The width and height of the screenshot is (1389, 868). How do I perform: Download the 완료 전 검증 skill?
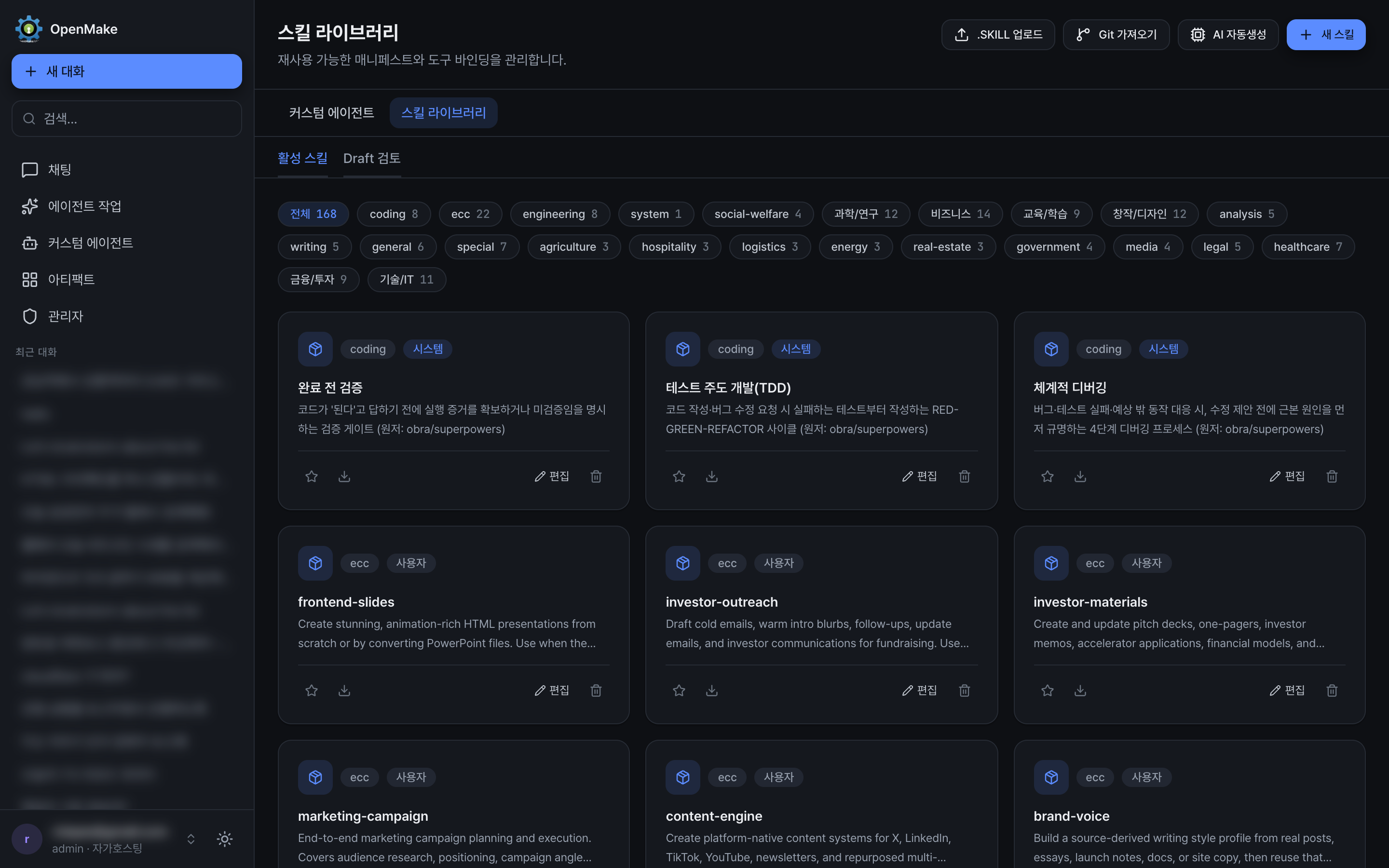click(x=344, y=476)
